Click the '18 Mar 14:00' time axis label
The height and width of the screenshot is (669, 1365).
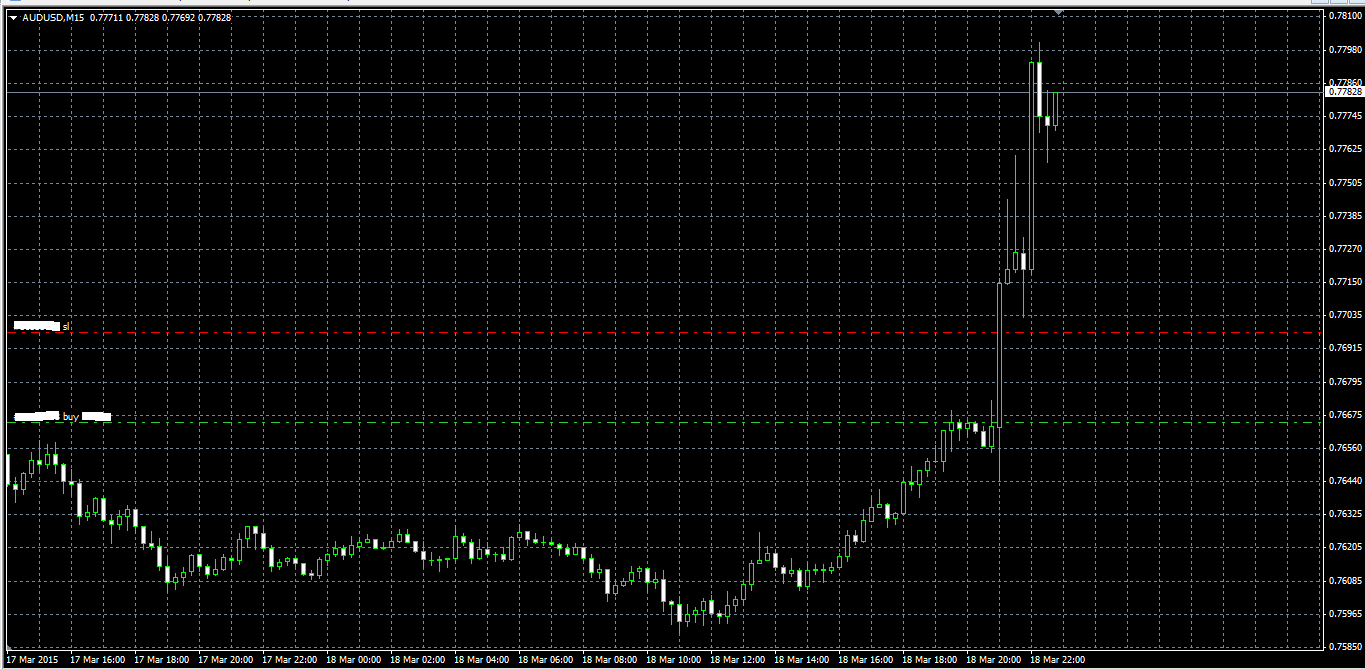(x=802, y=660)
